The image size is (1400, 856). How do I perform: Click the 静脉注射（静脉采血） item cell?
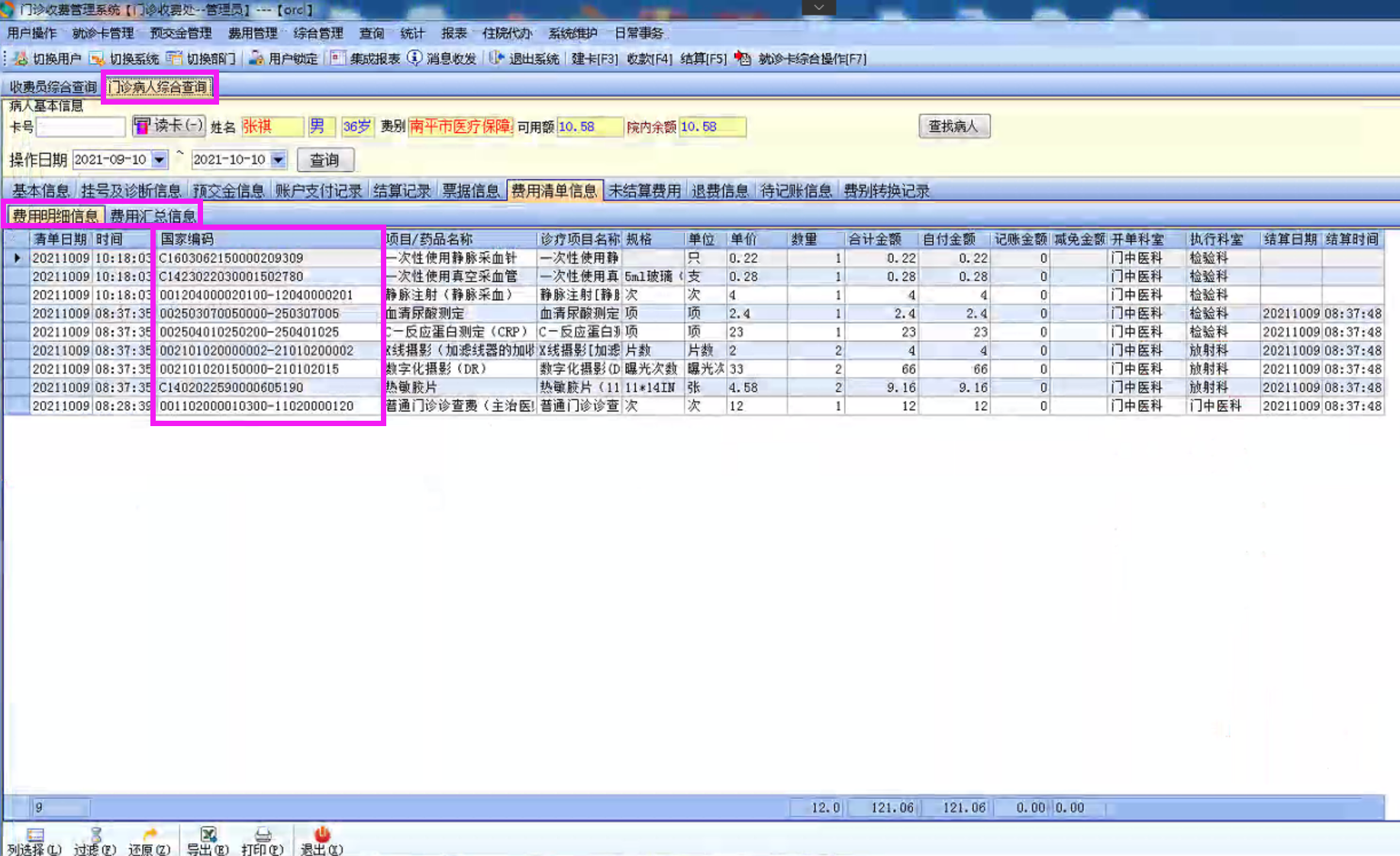click(459, 295)
